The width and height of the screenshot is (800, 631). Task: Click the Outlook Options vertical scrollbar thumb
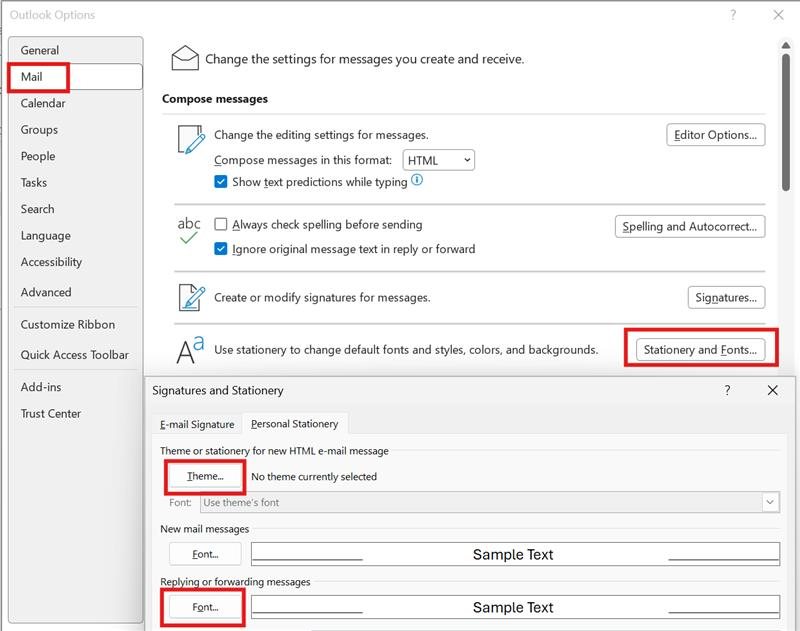(x=786, y=121)
